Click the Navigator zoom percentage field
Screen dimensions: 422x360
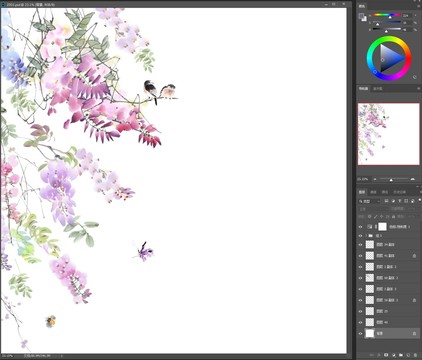[363, 179]
